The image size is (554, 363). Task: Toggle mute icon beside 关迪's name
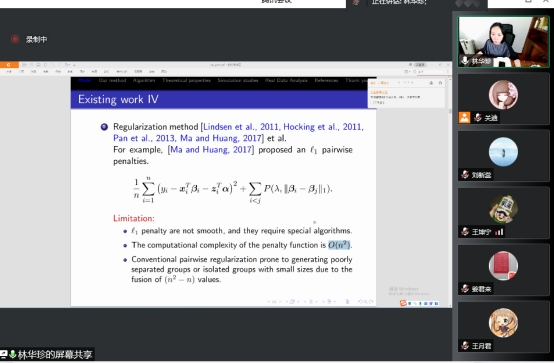(478, 117)
